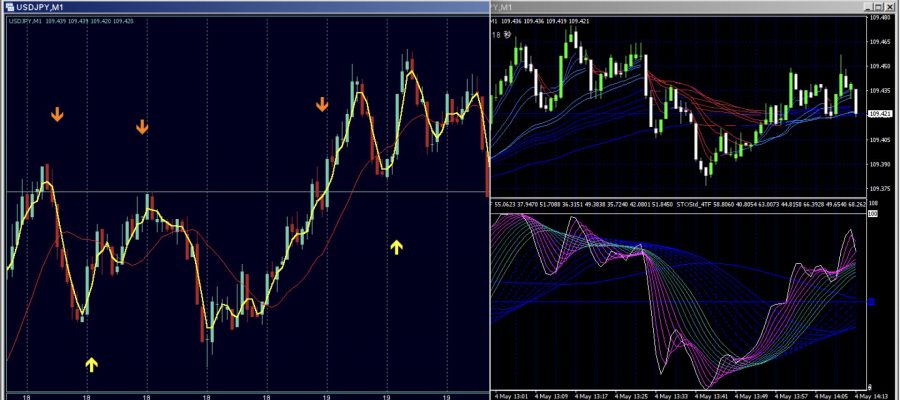
Task: Click the blue level marker on indicator scale
Action: tap(871, 301)
